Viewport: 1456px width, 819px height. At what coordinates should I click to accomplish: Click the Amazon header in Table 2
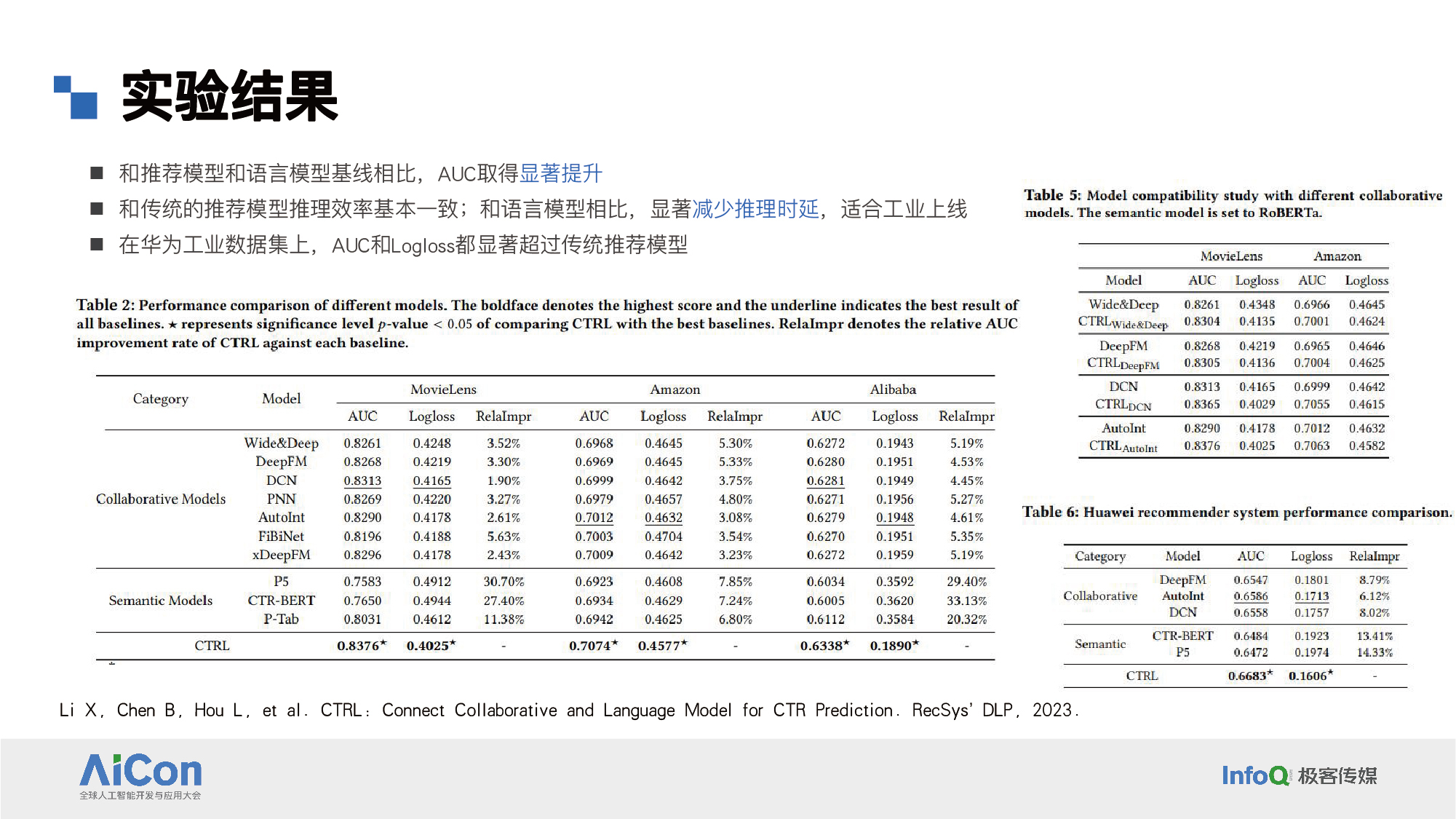coord(675,389)
